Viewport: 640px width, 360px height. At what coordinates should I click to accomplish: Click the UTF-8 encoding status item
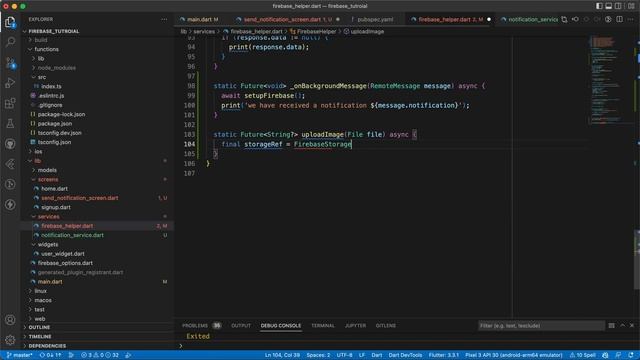pyautogui.click(x=344, y=355)
